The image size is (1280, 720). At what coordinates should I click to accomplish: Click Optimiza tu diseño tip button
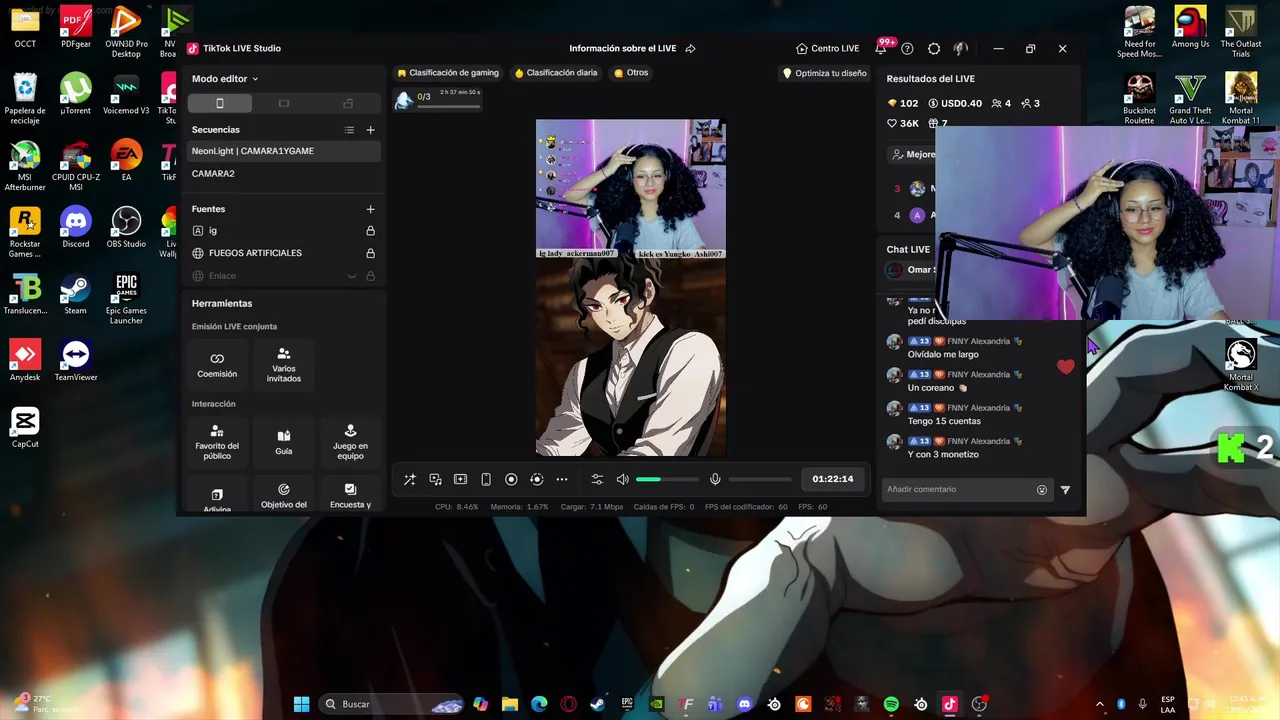coord(825,73)
